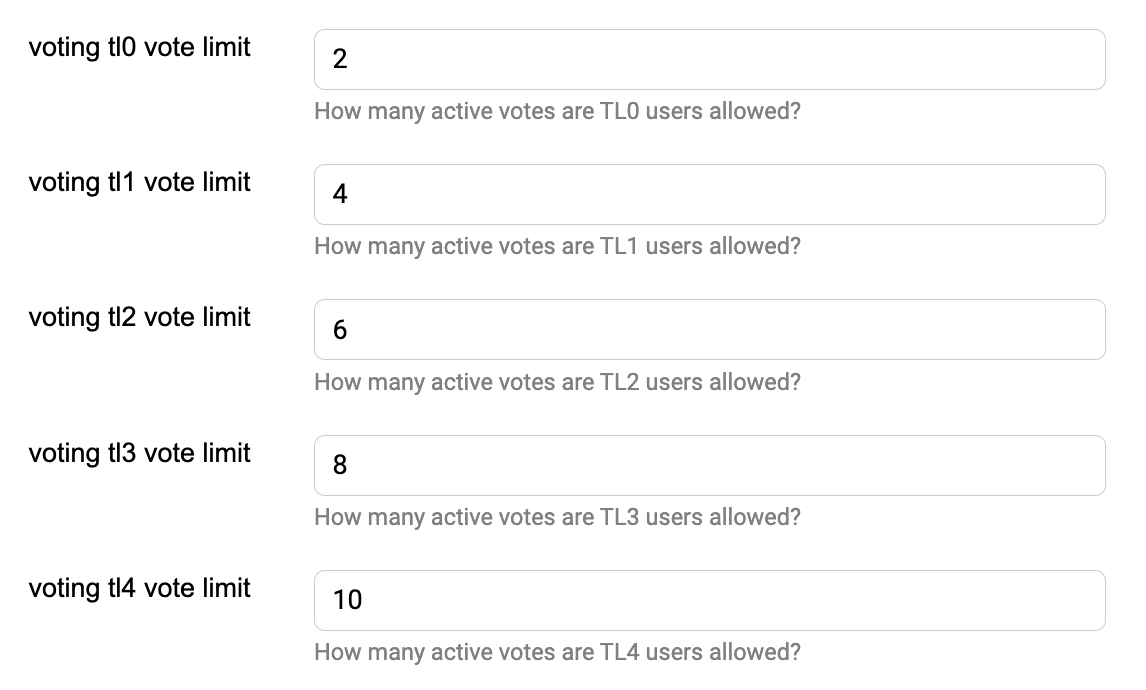Click the 'voting tl1 vote limit' setting name
This screenshot has width=1146, height=690.
(139, 182)
